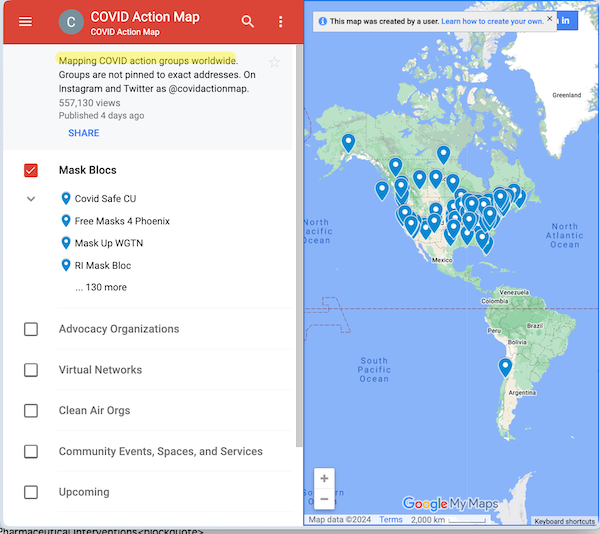Screen dimensions: 600x534
Task: Check the Clean Air Orgs layer
Action: pyautogui.click(x=31, y=411)
